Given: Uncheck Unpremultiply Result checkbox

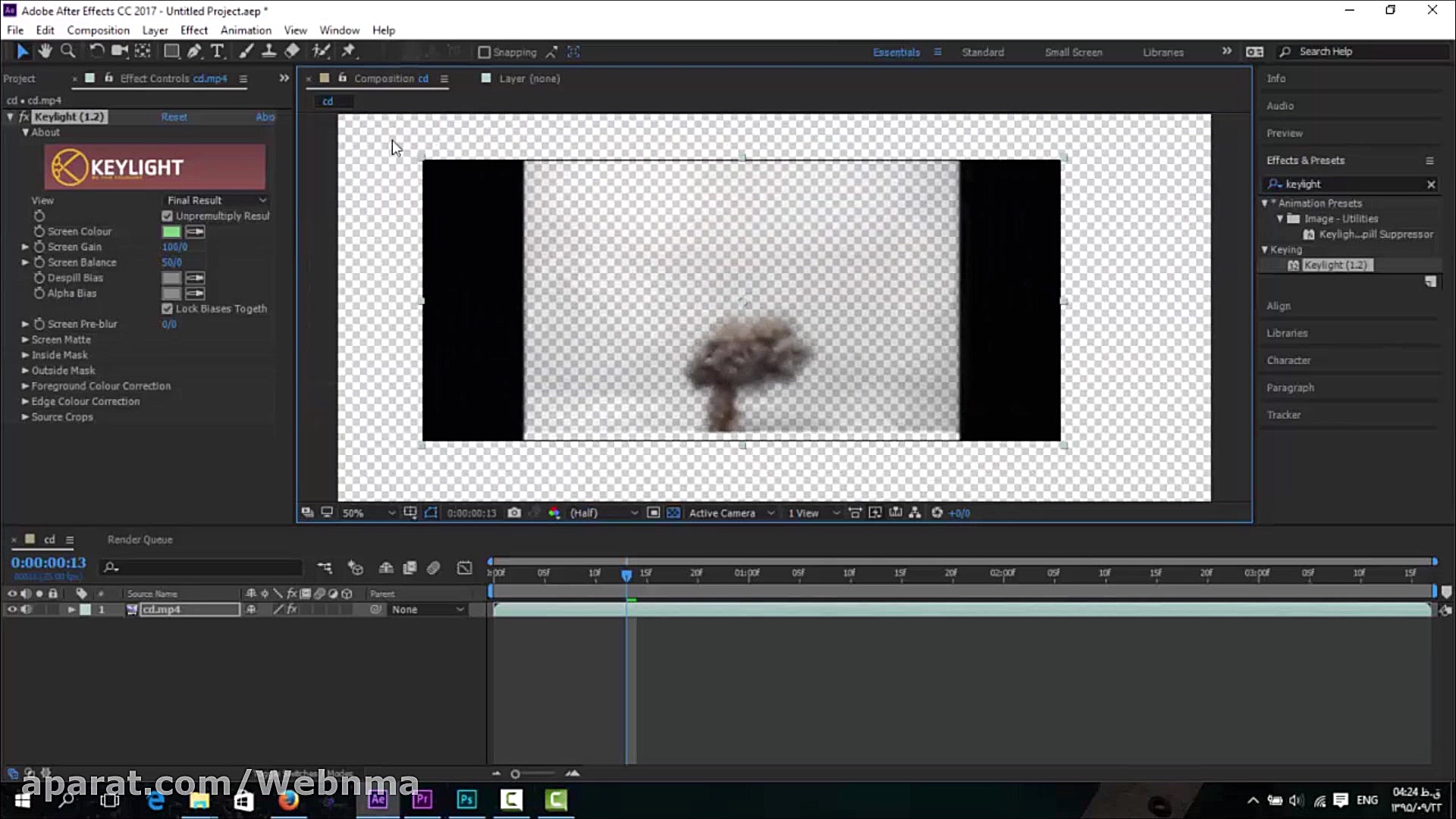Looking at the screenshot, I should click(168, 216).
